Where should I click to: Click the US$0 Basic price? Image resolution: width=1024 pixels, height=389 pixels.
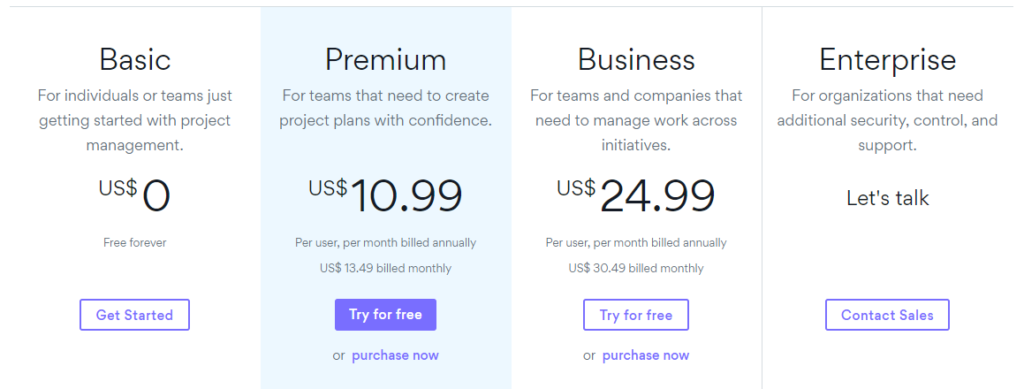135,195
